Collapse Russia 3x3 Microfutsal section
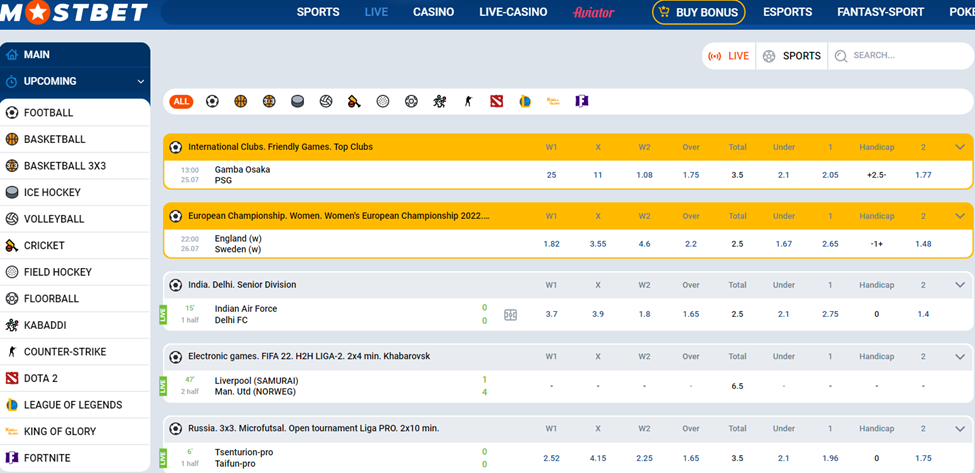Screen dimensions: 975x473 click(x=958, y=428)
